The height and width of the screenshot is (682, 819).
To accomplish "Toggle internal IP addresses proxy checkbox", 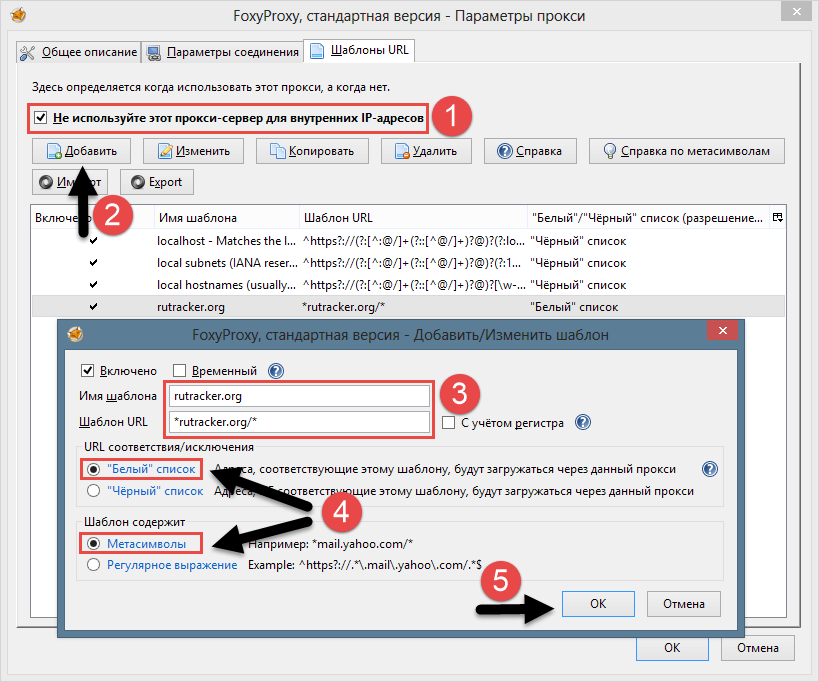I will pos(41,118).
